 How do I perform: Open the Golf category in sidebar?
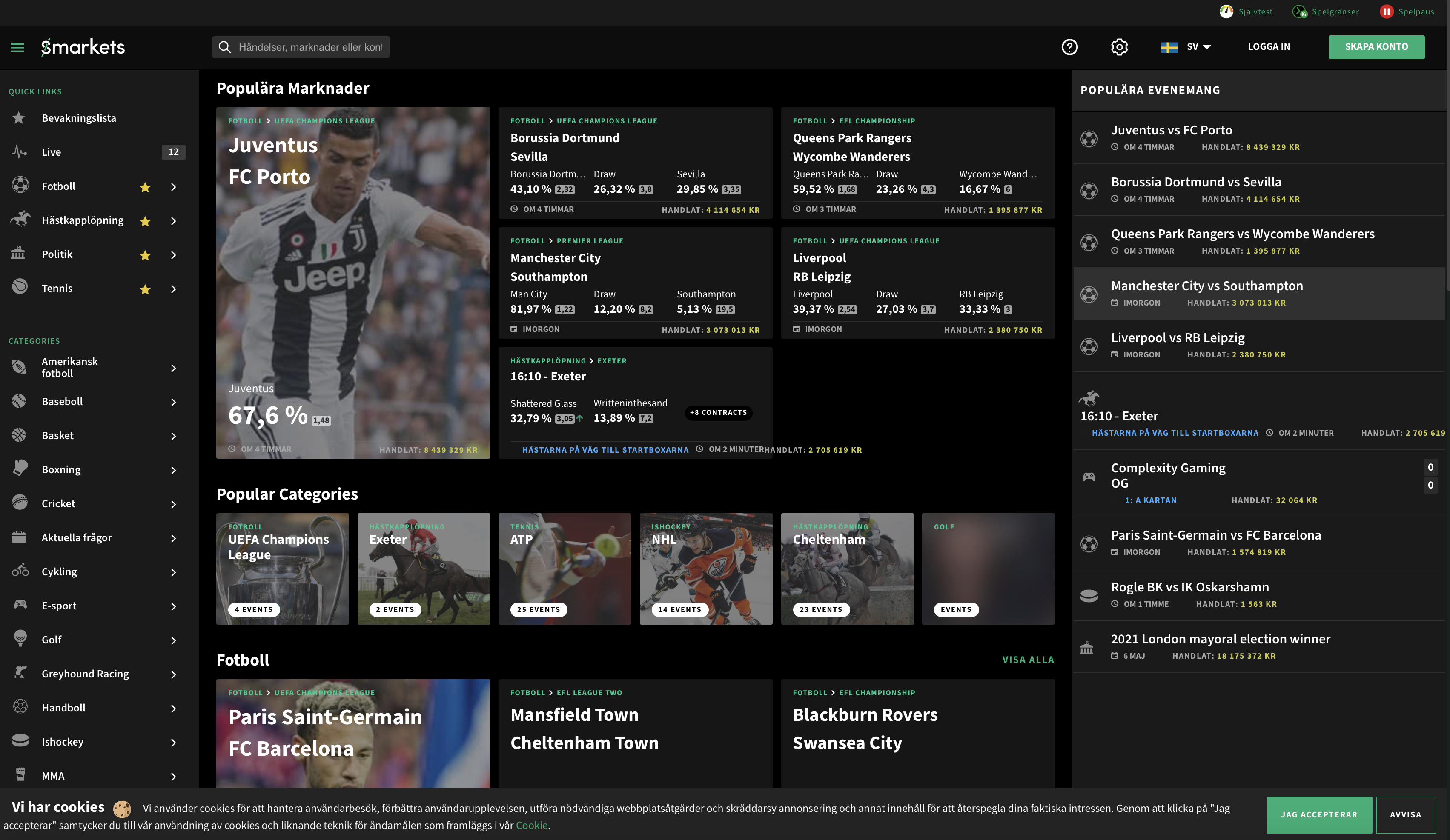click(x=52, y=639)
